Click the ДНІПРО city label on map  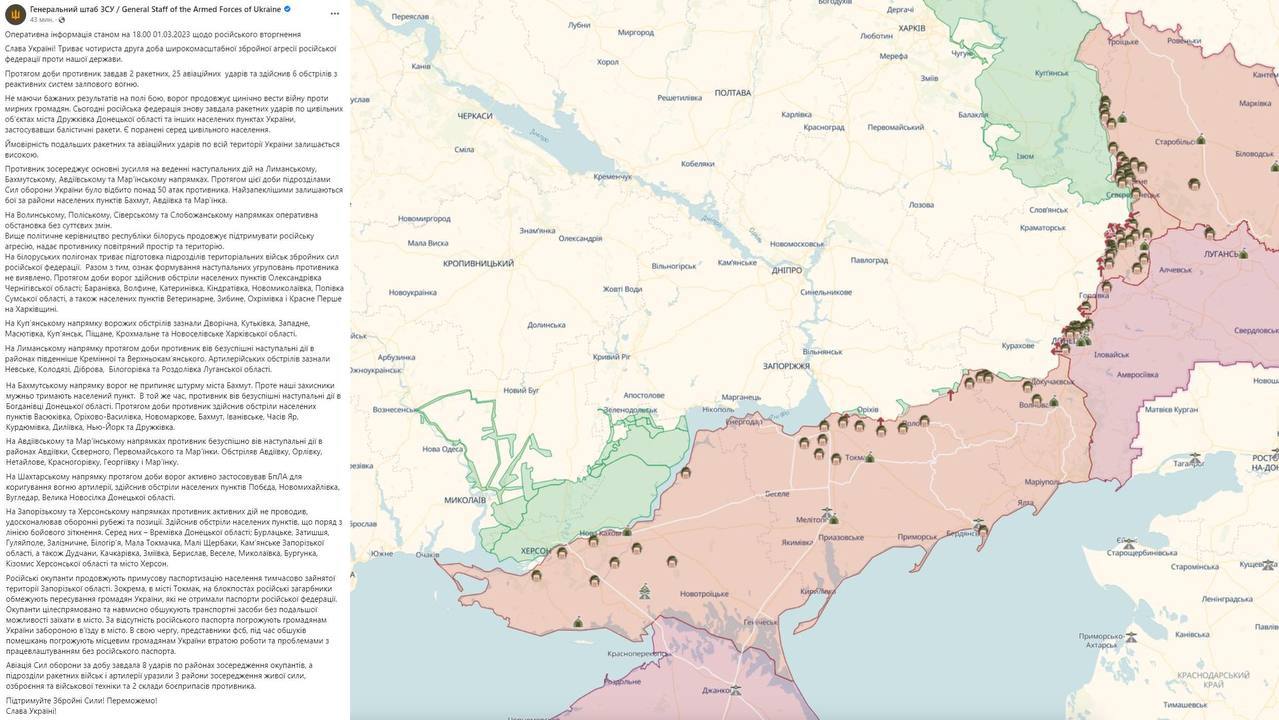coord(787,270)
